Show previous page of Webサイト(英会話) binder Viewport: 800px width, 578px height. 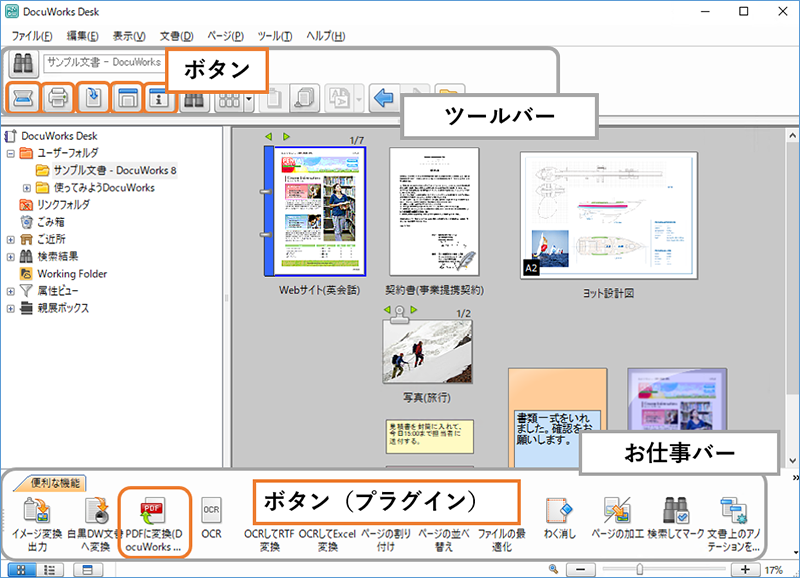click(269, 137)
